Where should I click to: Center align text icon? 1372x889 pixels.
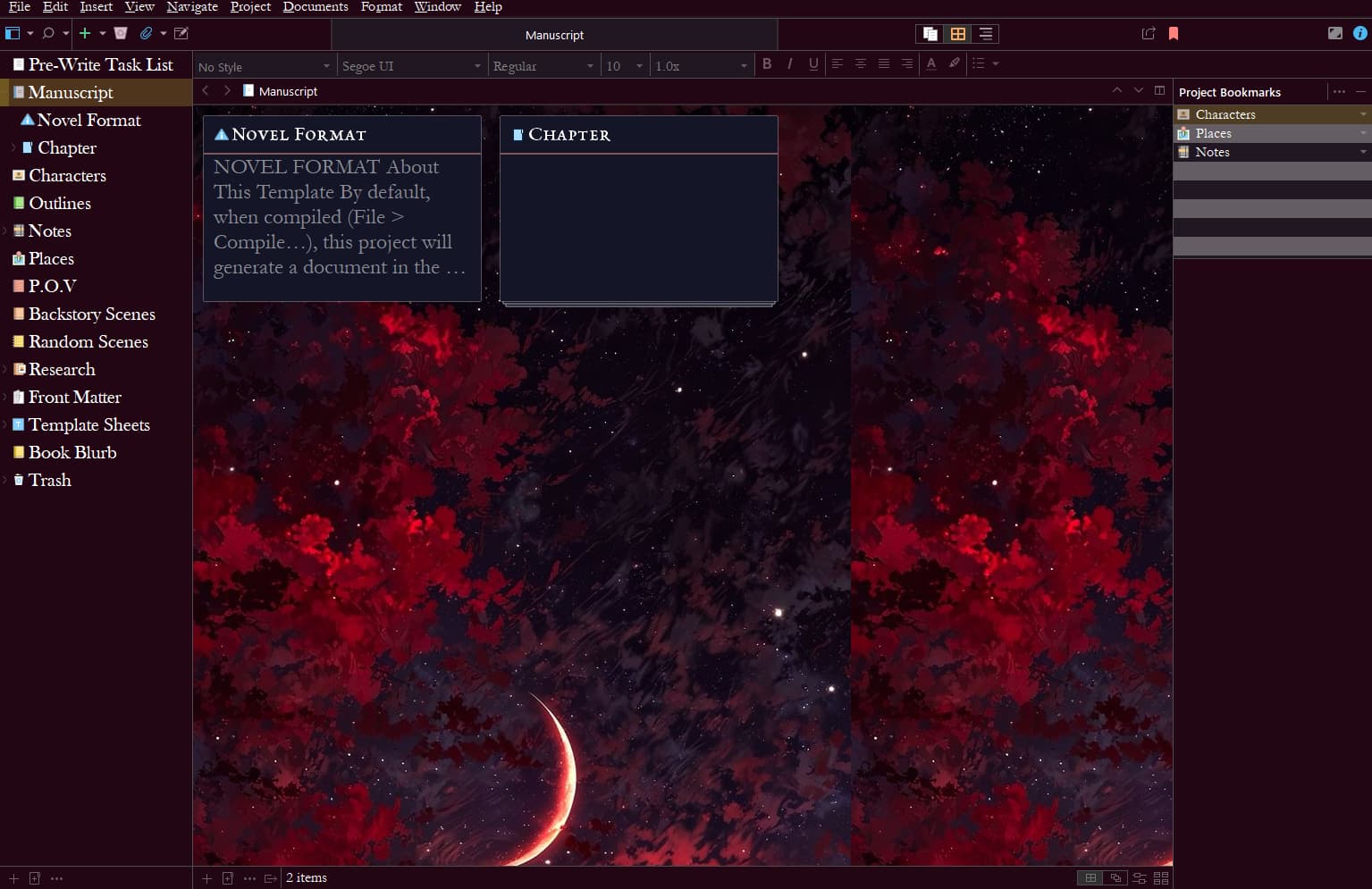pyautogui.click(x=861, y=63)
